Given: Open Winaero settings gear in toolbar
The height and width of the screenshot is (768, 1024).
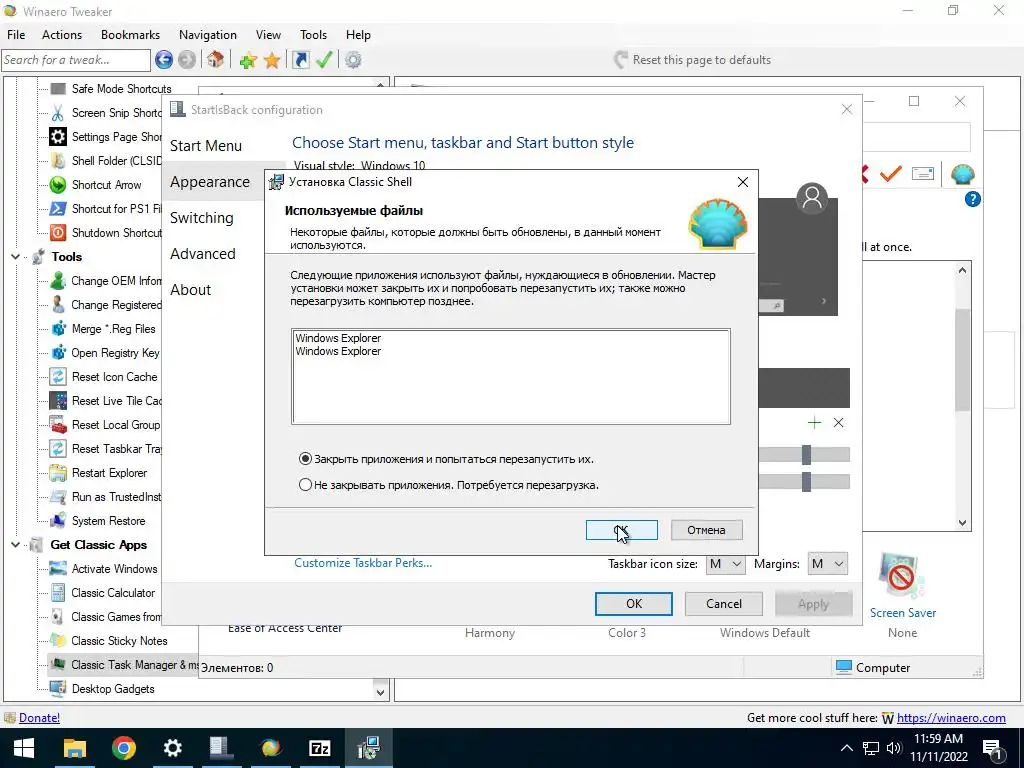Looking at the screenshot, I should click(353, 60).
